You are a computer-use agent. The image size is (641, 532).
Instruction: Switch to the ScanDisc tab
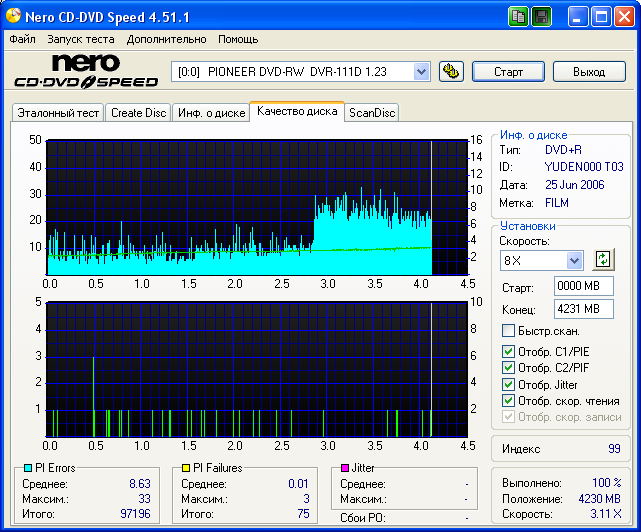371,113
